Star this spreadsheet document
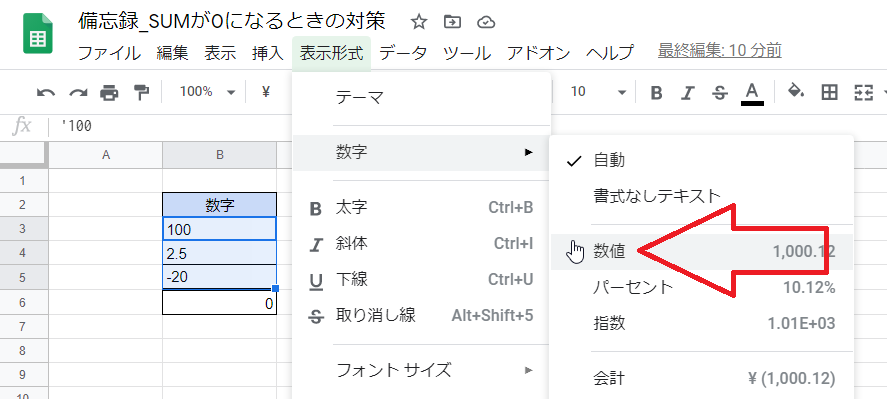887x399 pixels. [418, 22]
